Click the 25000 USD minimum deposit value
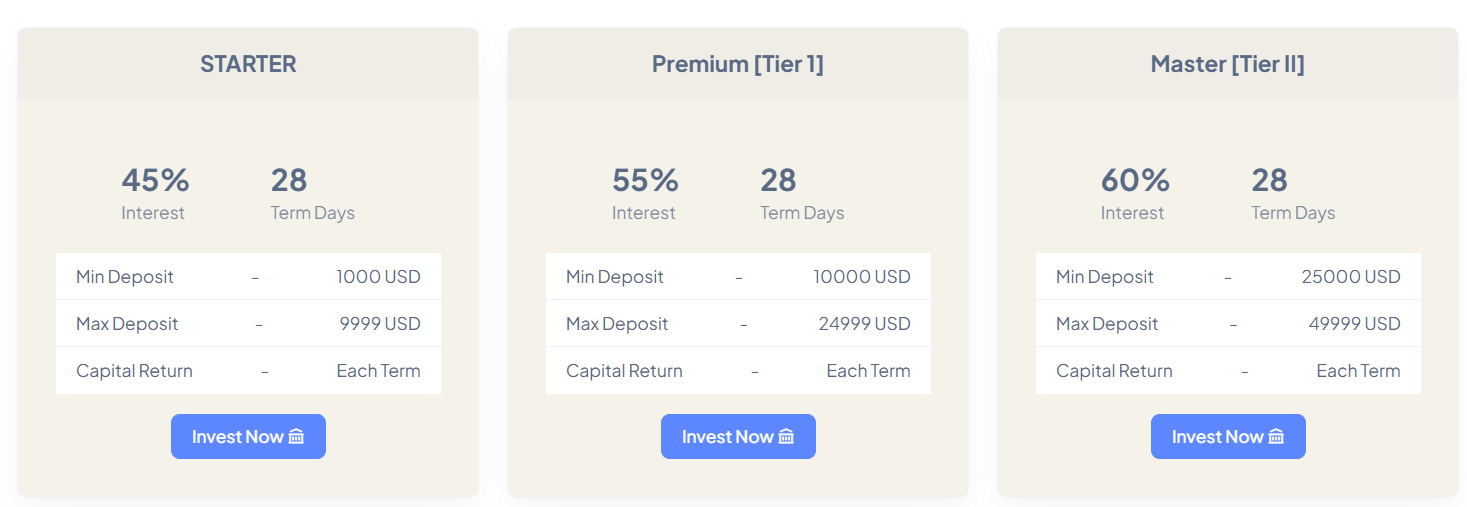Image resolution: width=1467 pixels, height=507 pixels. [x=1350, y=277]
